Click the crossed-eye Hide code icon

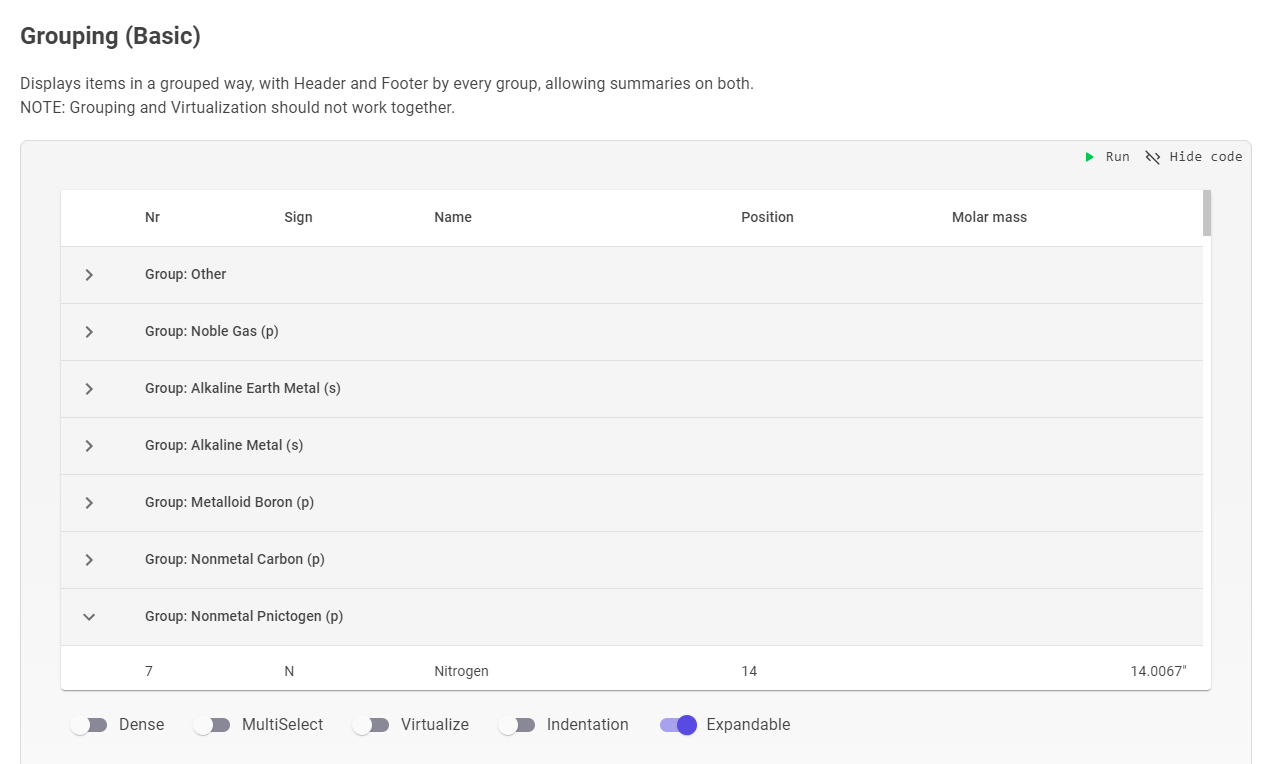(1152, 156)
